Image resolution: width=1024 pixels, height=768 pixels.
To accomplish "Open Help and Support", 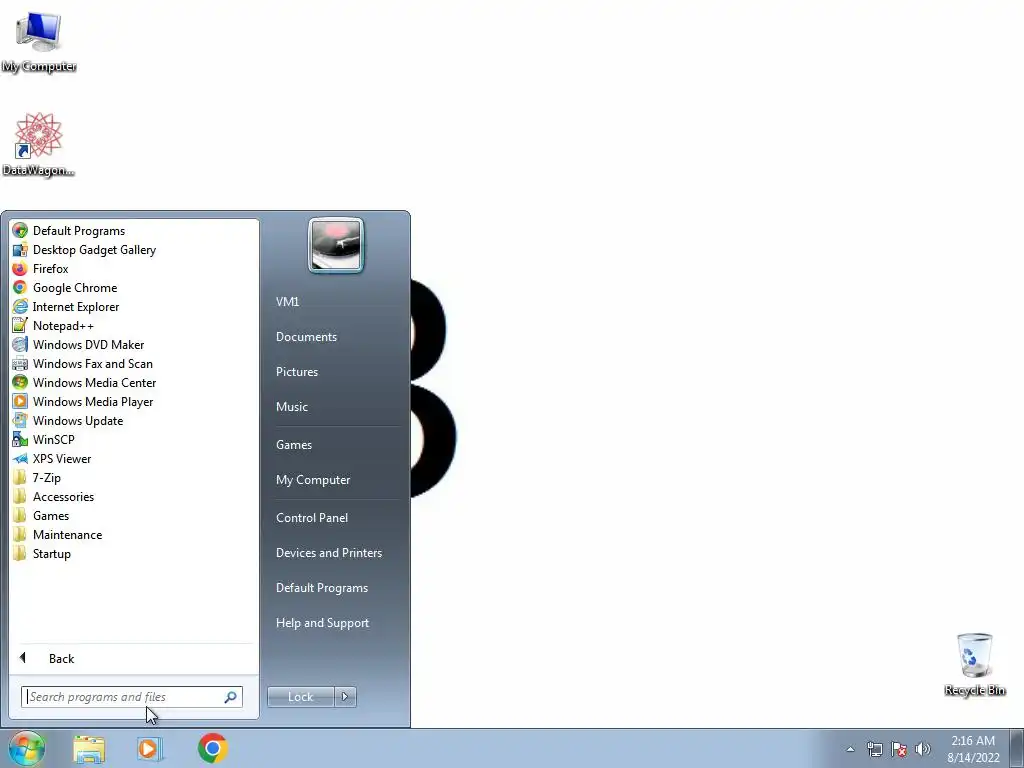I will coord(322,623).
